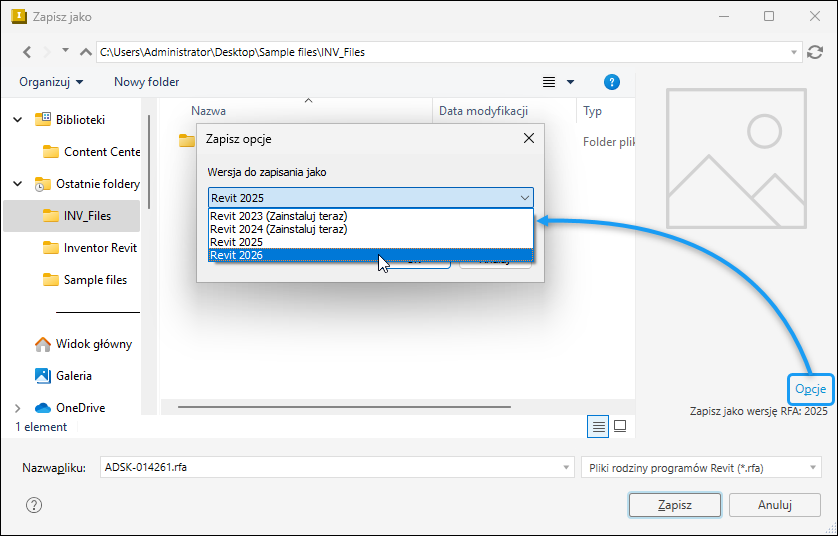The image size is (838, 536).
Task: Cancel the dialog with Anuluj
Action: (774, 505)
